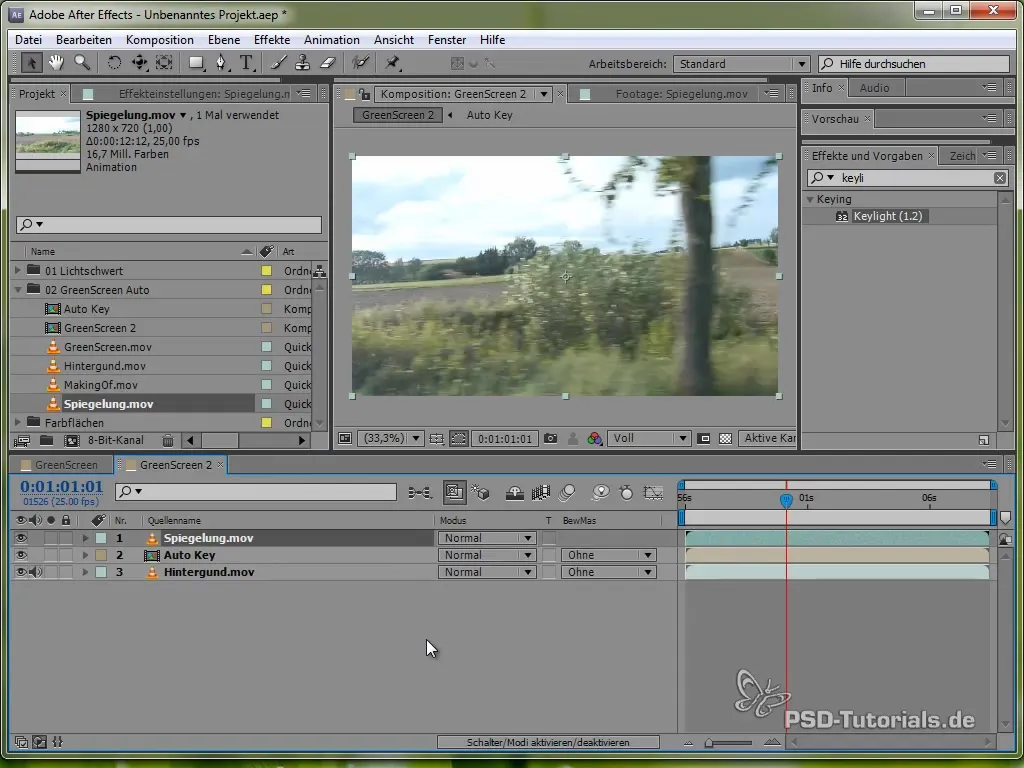This screenshot has width=1024, height=768.
Task: Toggle mask and shape path visibility
Action: tap(458, 439)
